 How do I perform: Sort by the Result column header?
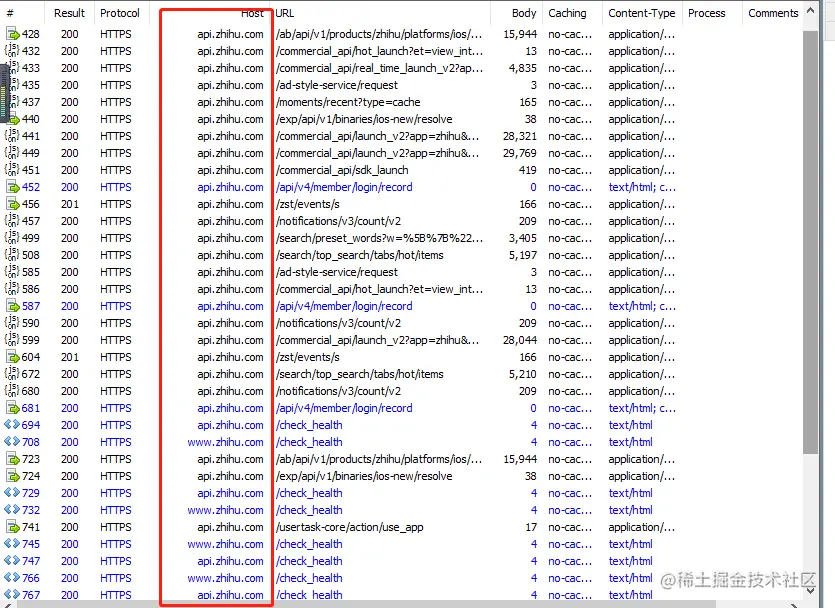69,13
